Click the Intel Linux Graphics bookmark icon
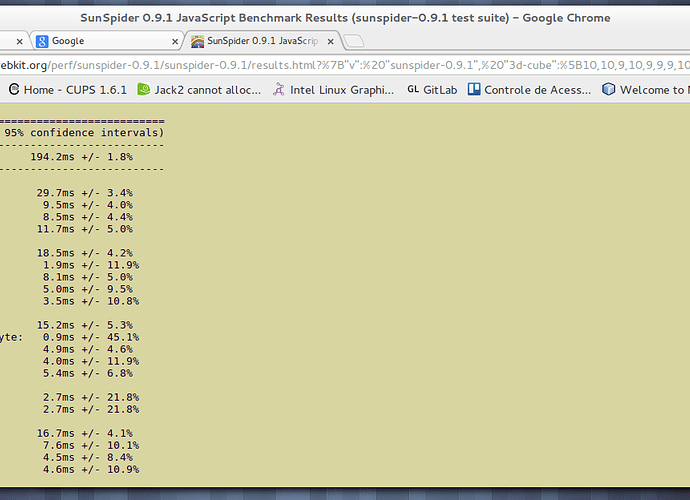Image resolution: width=690 pixels, height=500 pixels. [279, 89]
